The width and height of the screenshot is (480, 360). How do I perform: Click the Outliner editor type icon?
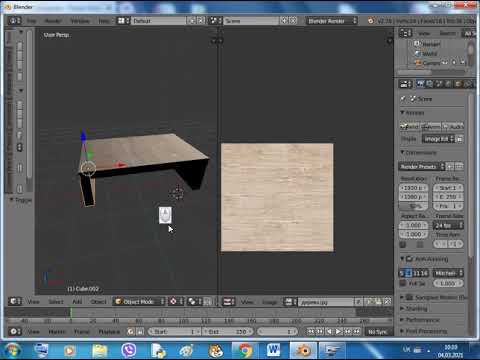[405, 33]
